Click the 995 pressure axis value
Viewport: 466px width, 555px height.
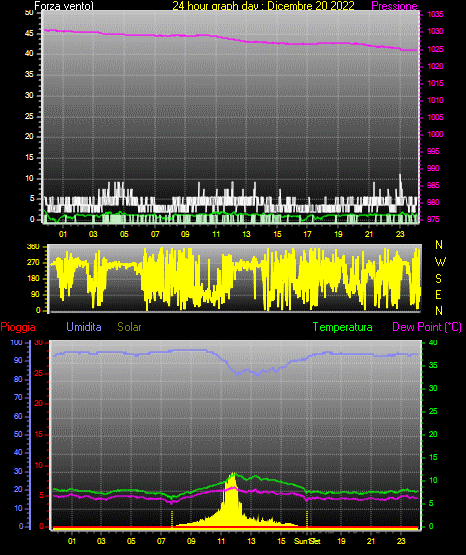tap(433, 151)
